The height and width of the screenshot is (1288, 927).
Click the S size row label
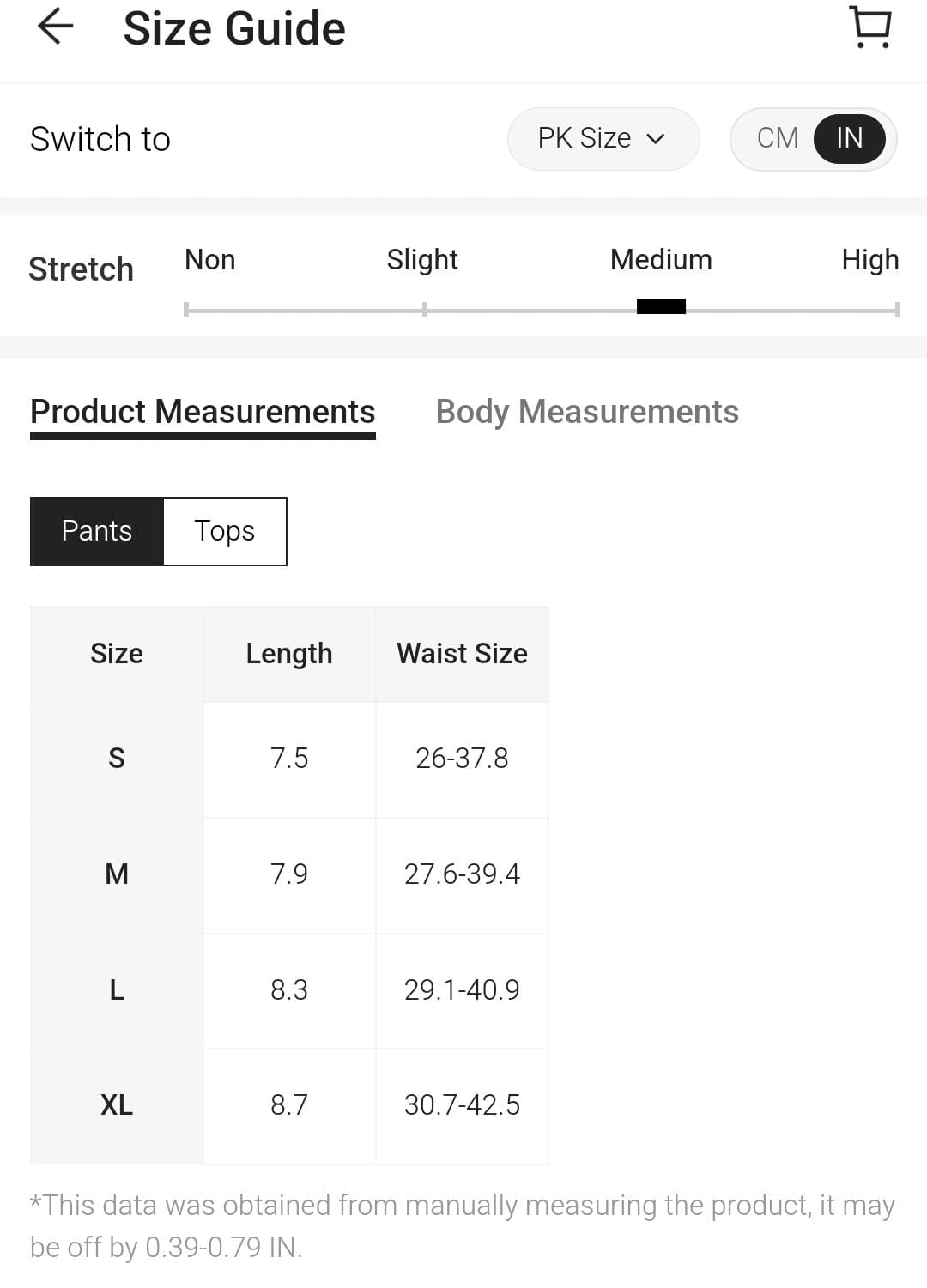click(x=117, y=759)
